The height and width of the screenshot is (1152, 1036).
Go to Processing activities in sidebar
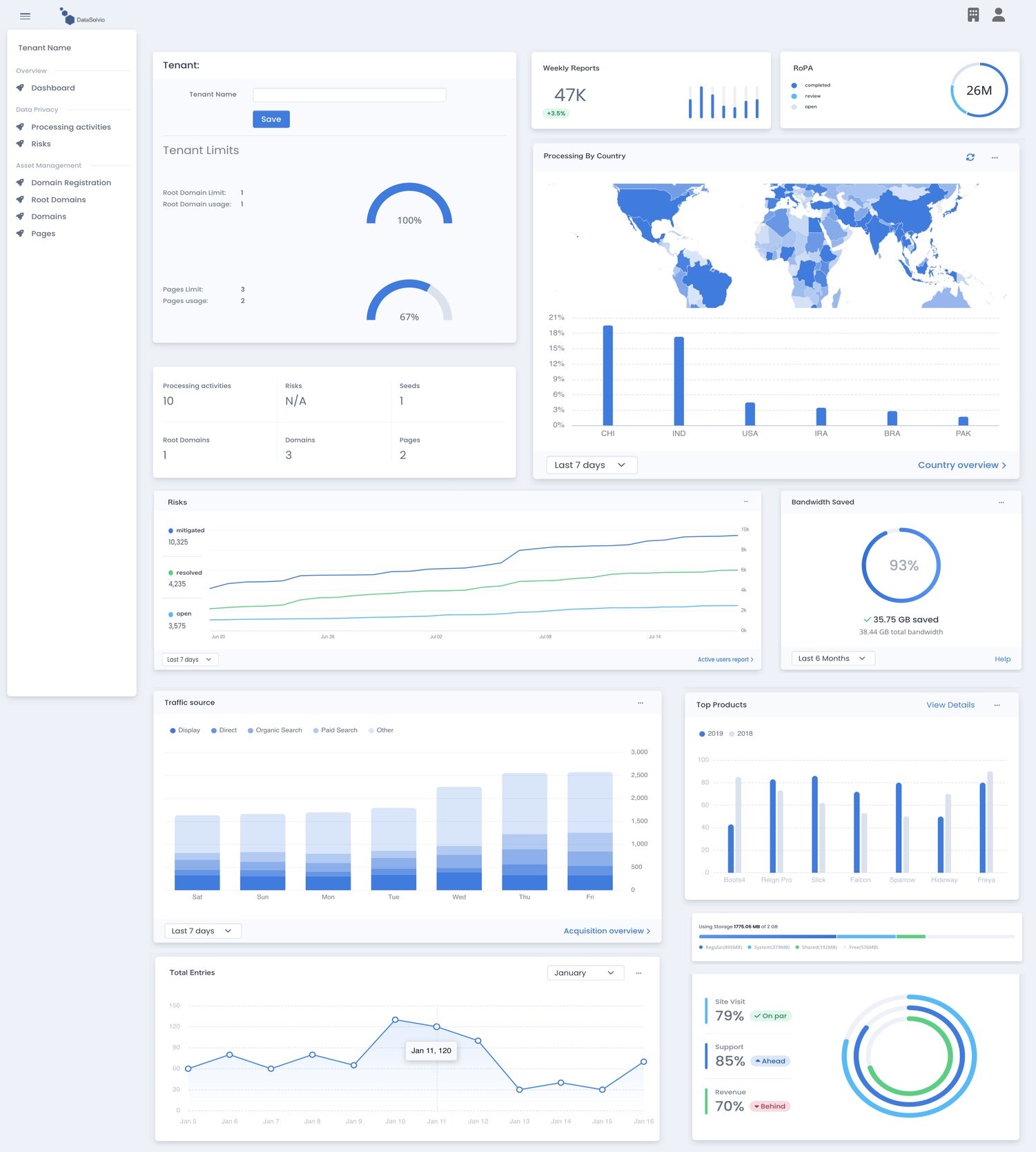(70, 127)
